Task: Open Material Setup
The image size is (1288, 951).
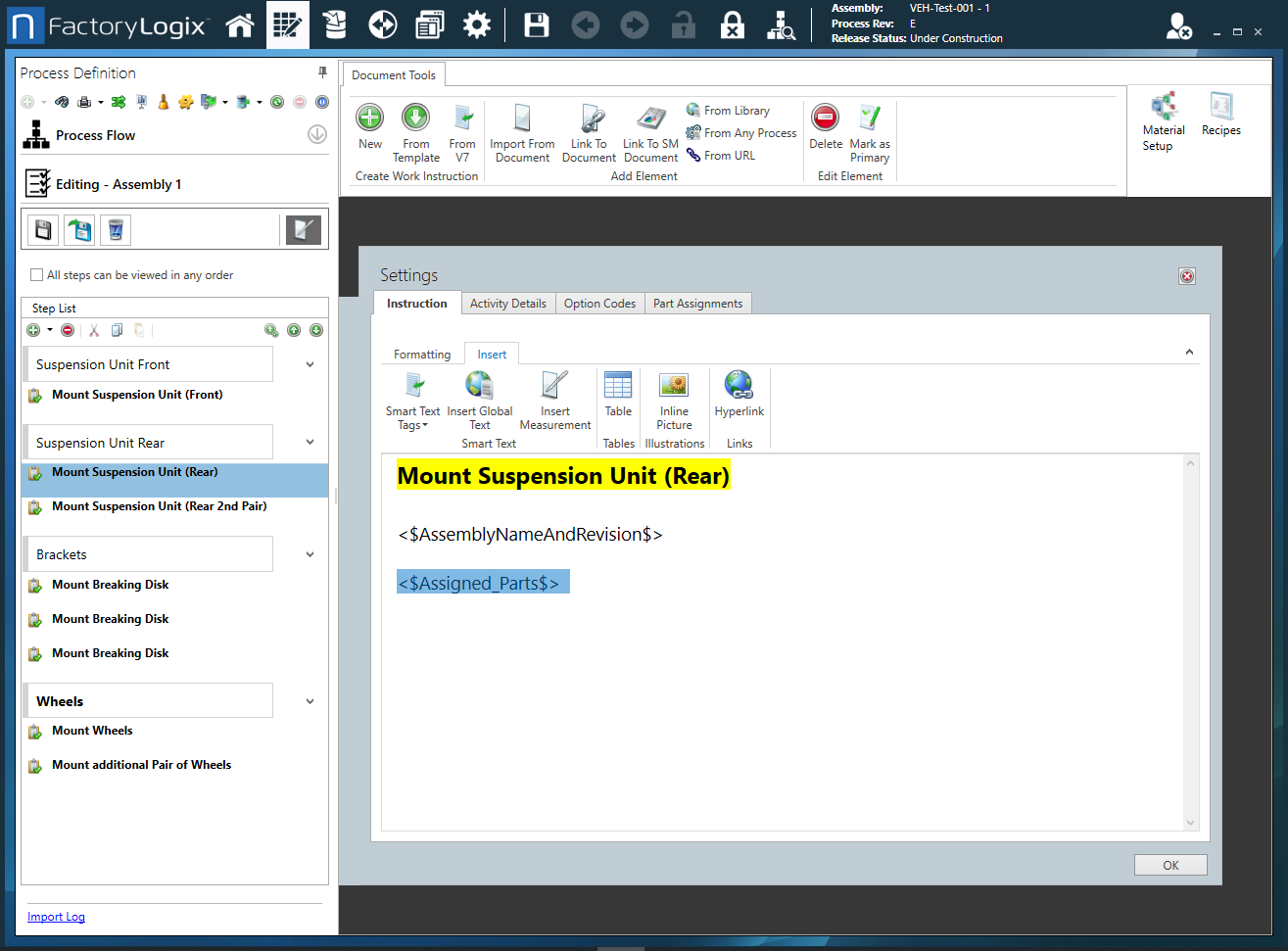Action: 1164,108
